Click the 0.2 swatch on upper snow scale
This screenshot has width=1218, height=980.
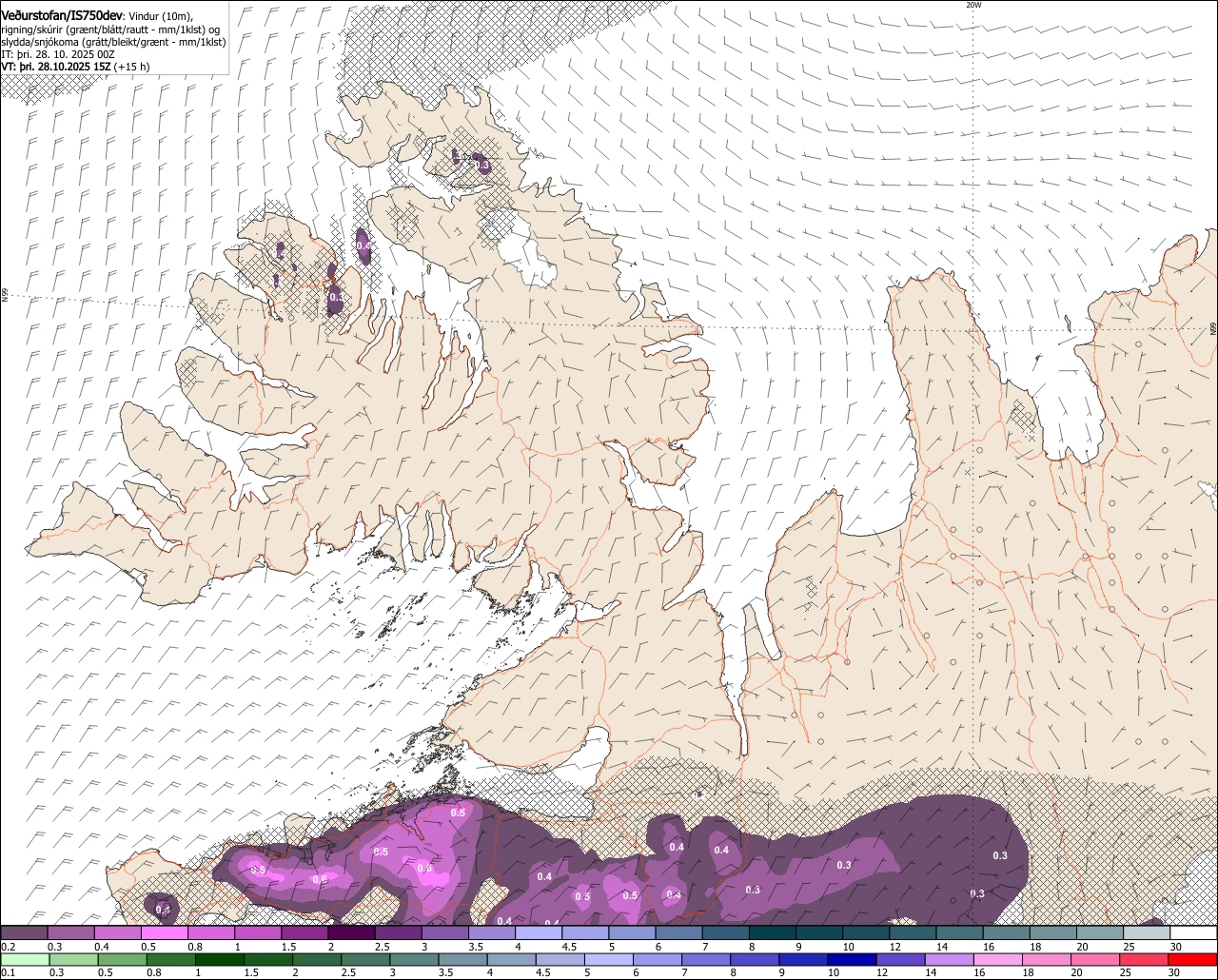[23, 932]
